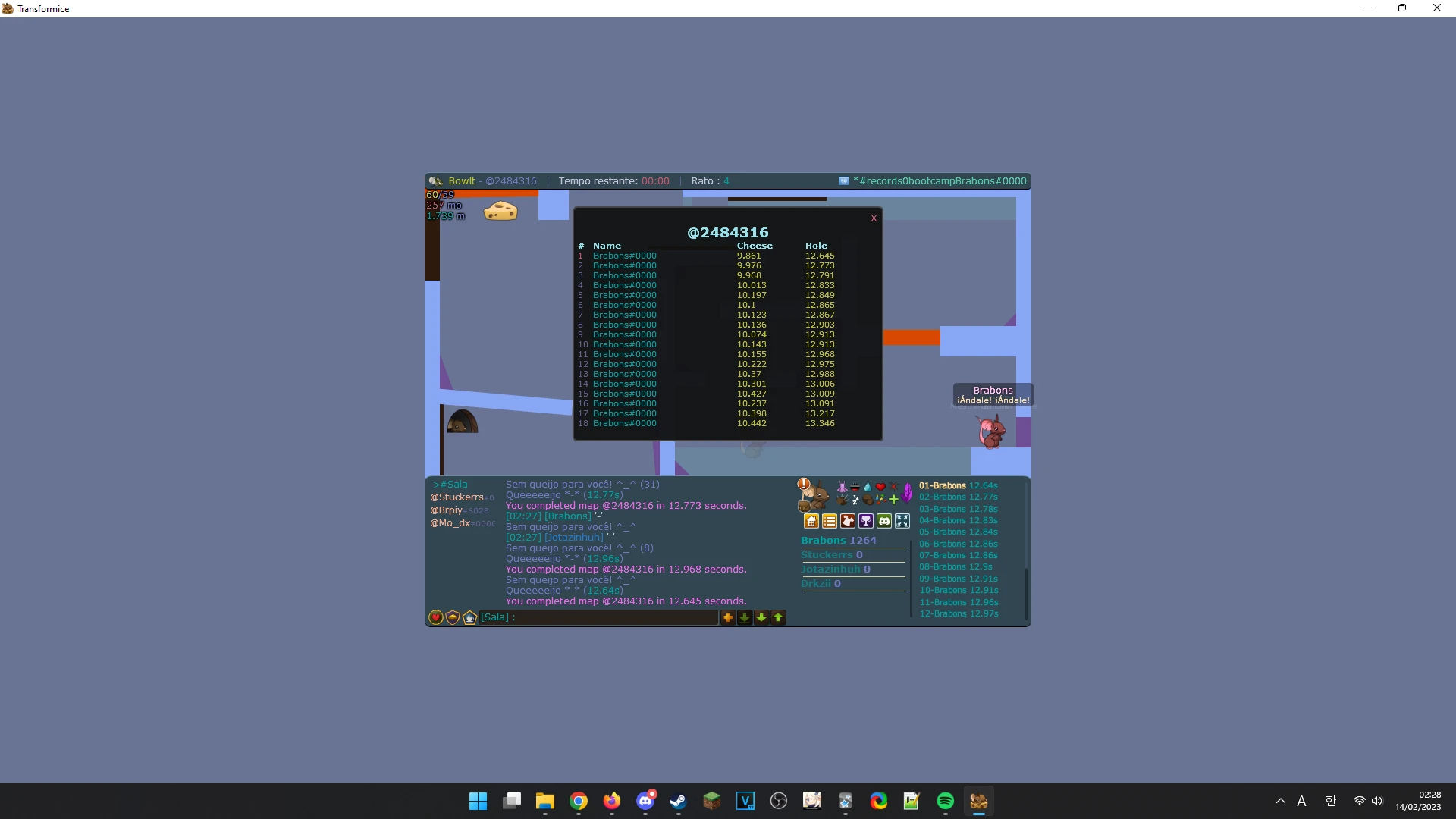The height and width of the screenshot is (819, 1456).
Task: Click the room name #records0bootcampBrabons#0000
Action: (940, 181)
